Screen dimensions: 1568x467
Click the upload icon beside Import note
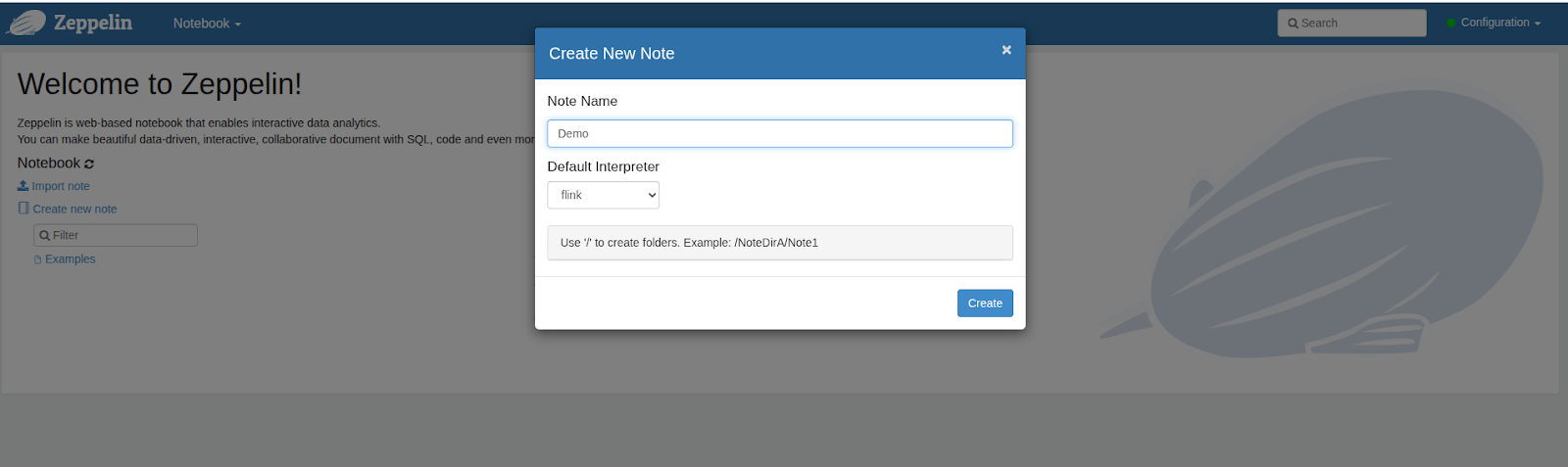pyautogui.click(x=23, y=186)
